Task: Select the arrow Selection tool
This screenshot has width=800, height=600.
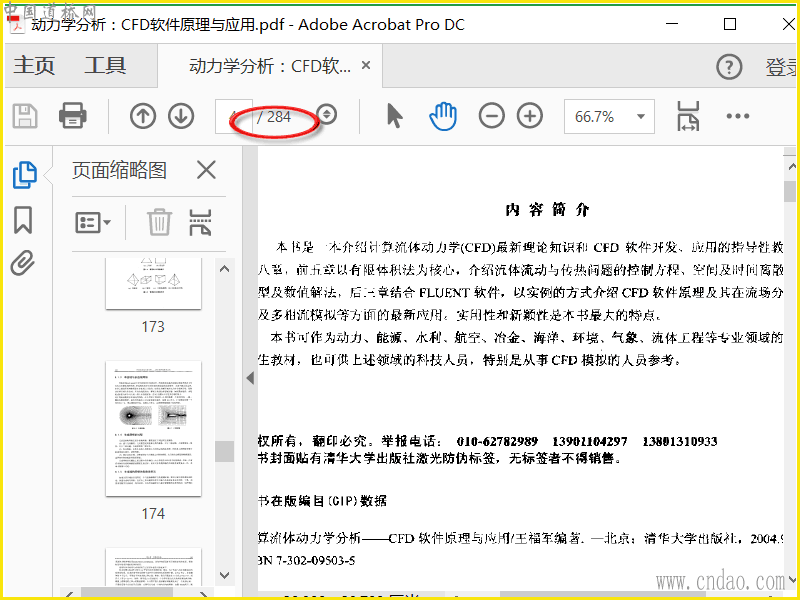Action: click(394, 116)
